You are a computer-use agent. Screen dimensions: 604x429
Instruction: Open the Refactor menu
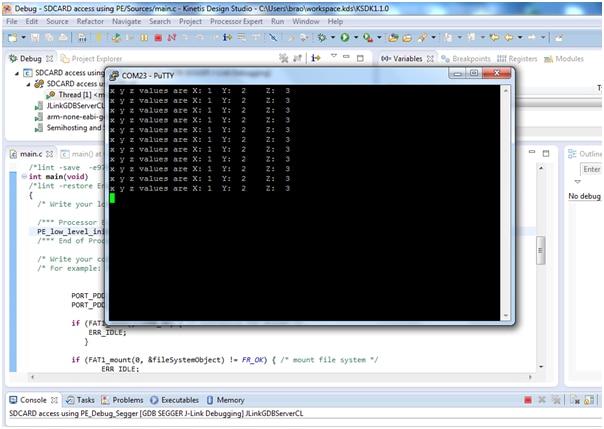pos(91,20)
